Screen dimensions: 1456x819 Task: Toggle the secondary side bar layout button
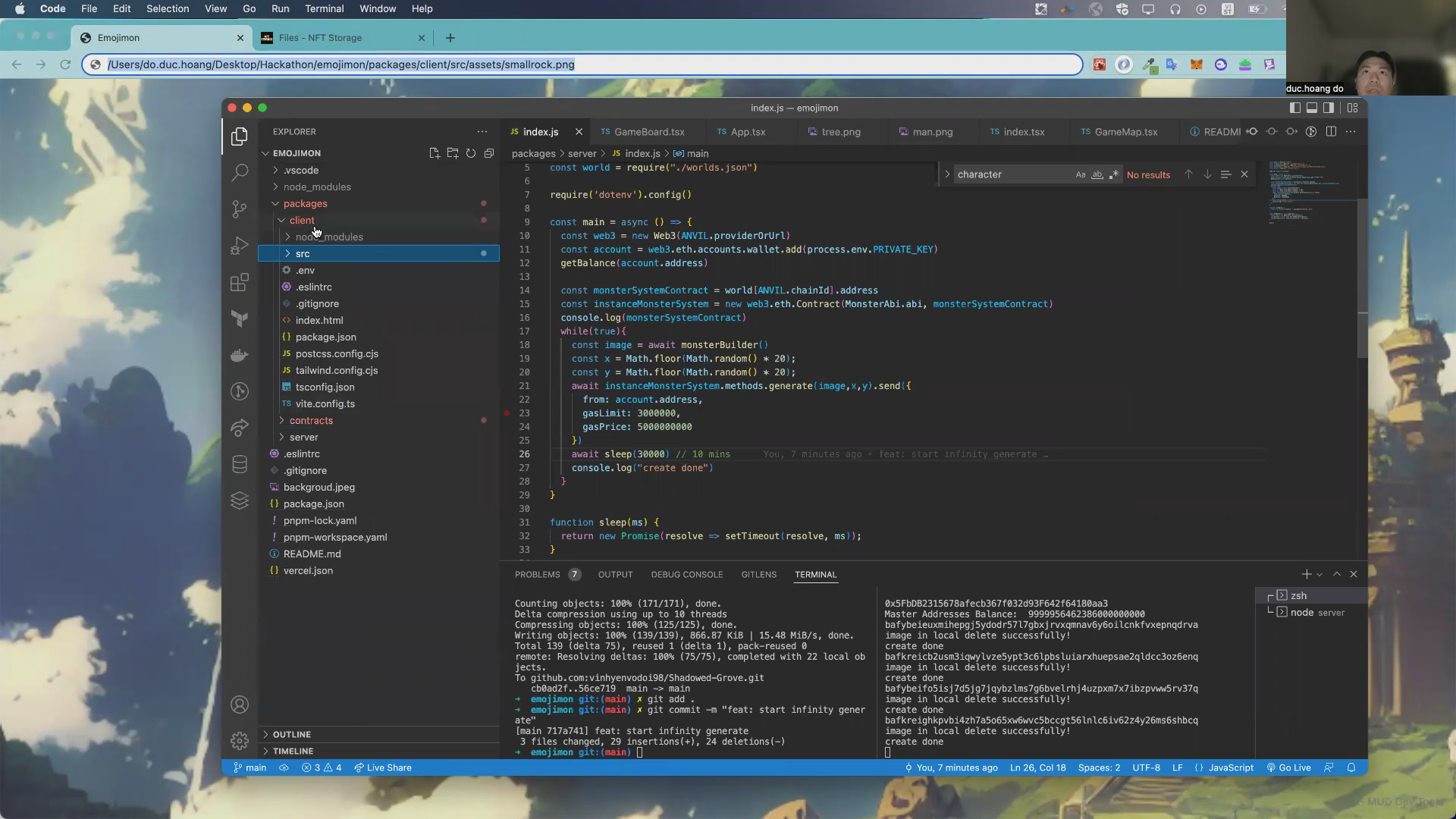(1329, 108)
